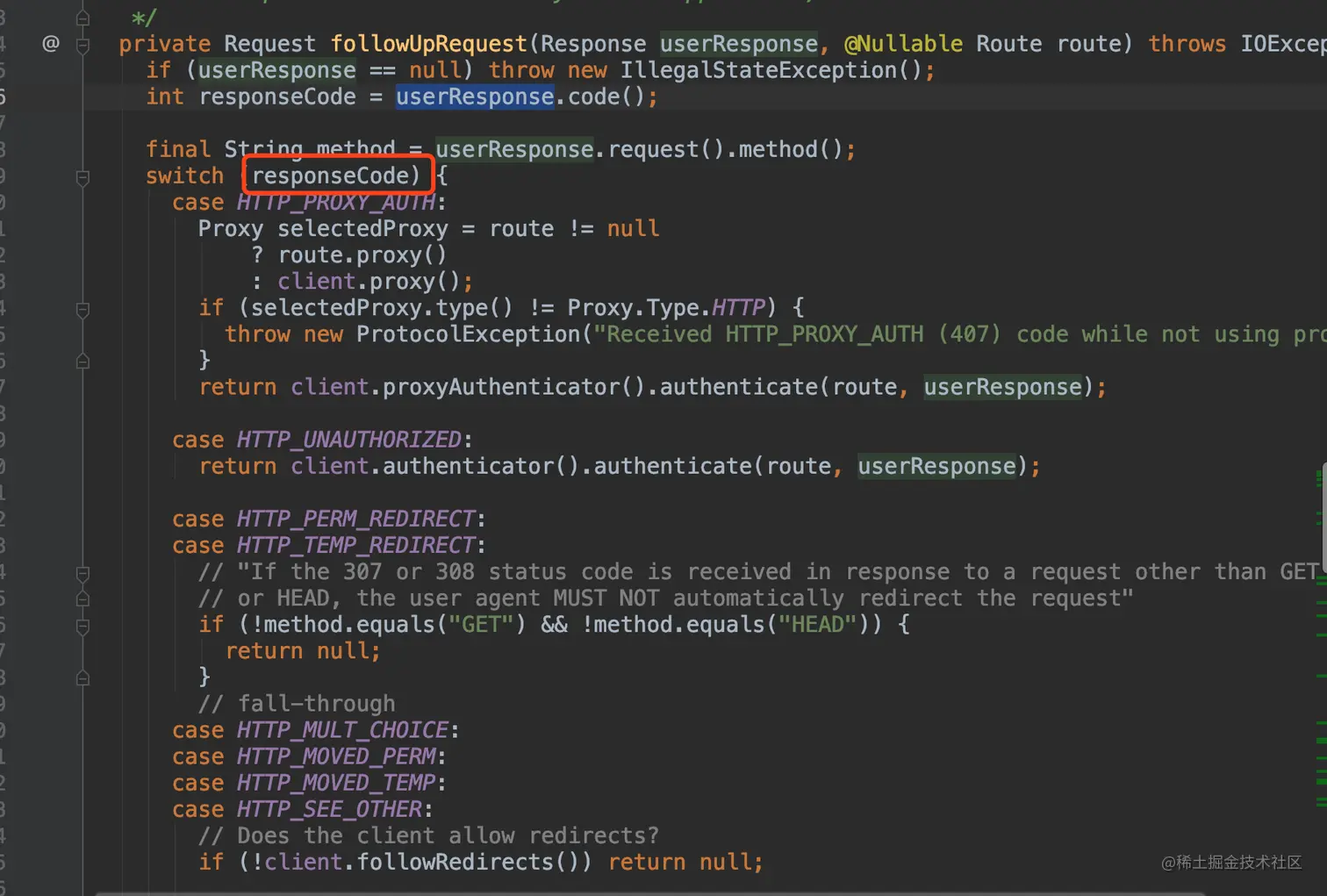Click the HTTP_MOVED_PERM case constant

click(x=336, y=756)
